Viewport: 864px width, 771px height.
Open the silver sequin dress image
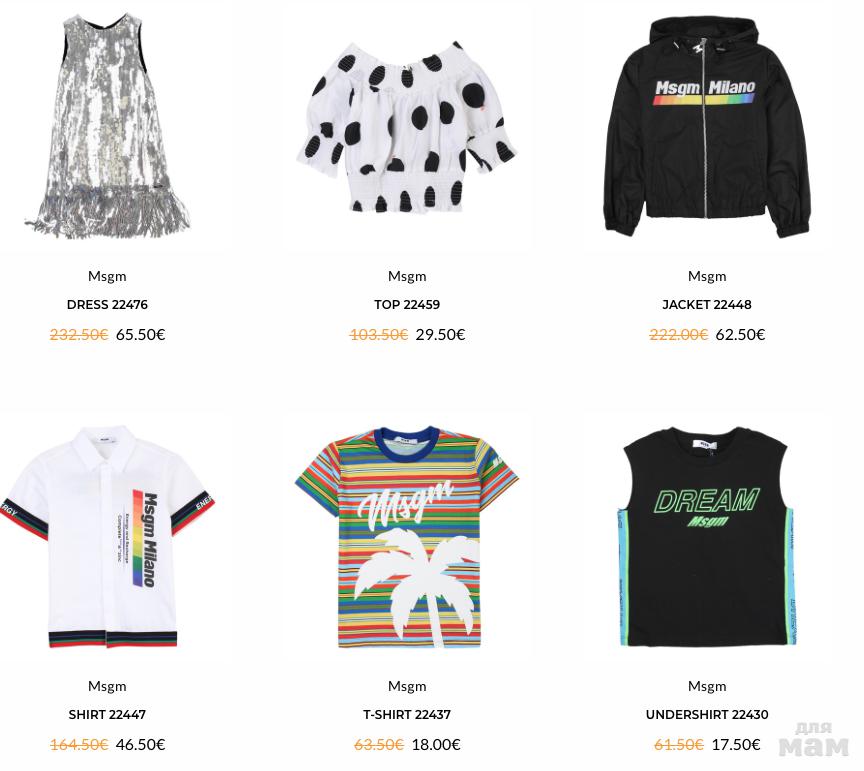[107, 126]
